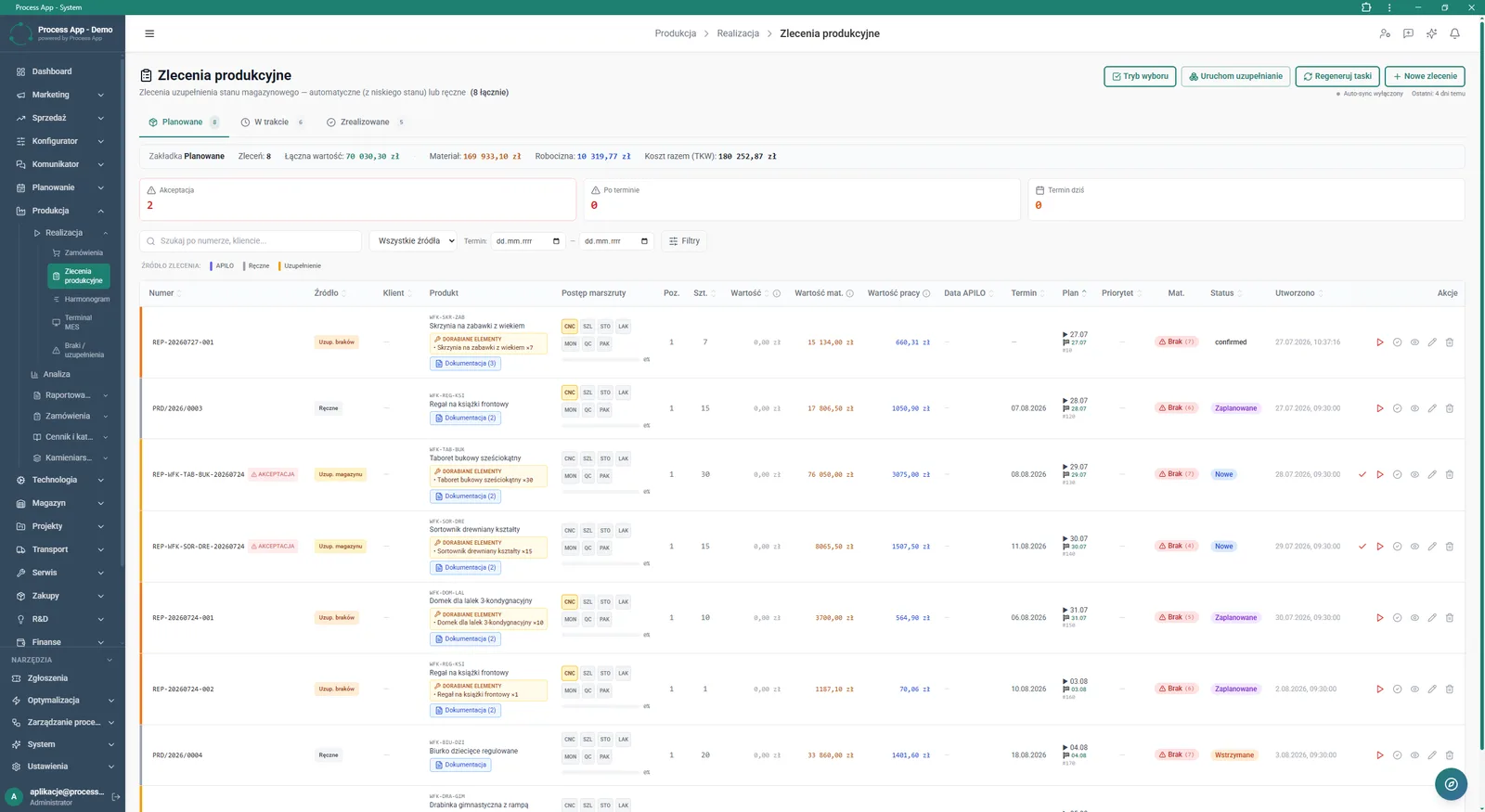Toggle the Auto-sync wyłączony indicator
Viewport: 1485px width, 812px height.
1370,94
